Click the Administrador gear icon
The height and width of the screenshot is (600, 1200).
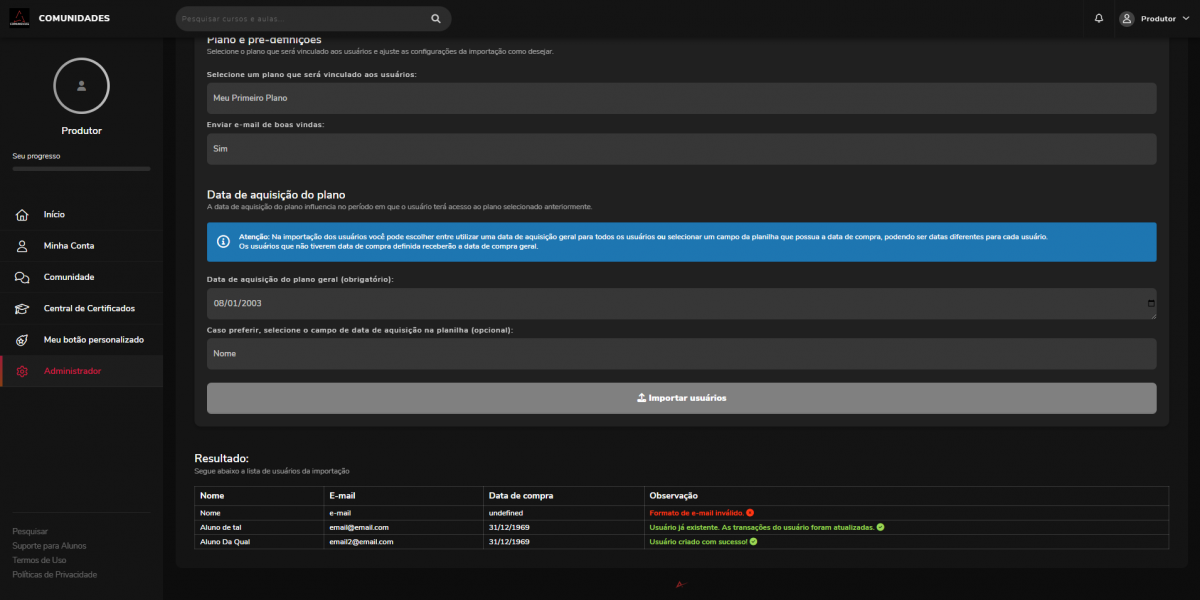pyautogui.click(x=22, y=372)
